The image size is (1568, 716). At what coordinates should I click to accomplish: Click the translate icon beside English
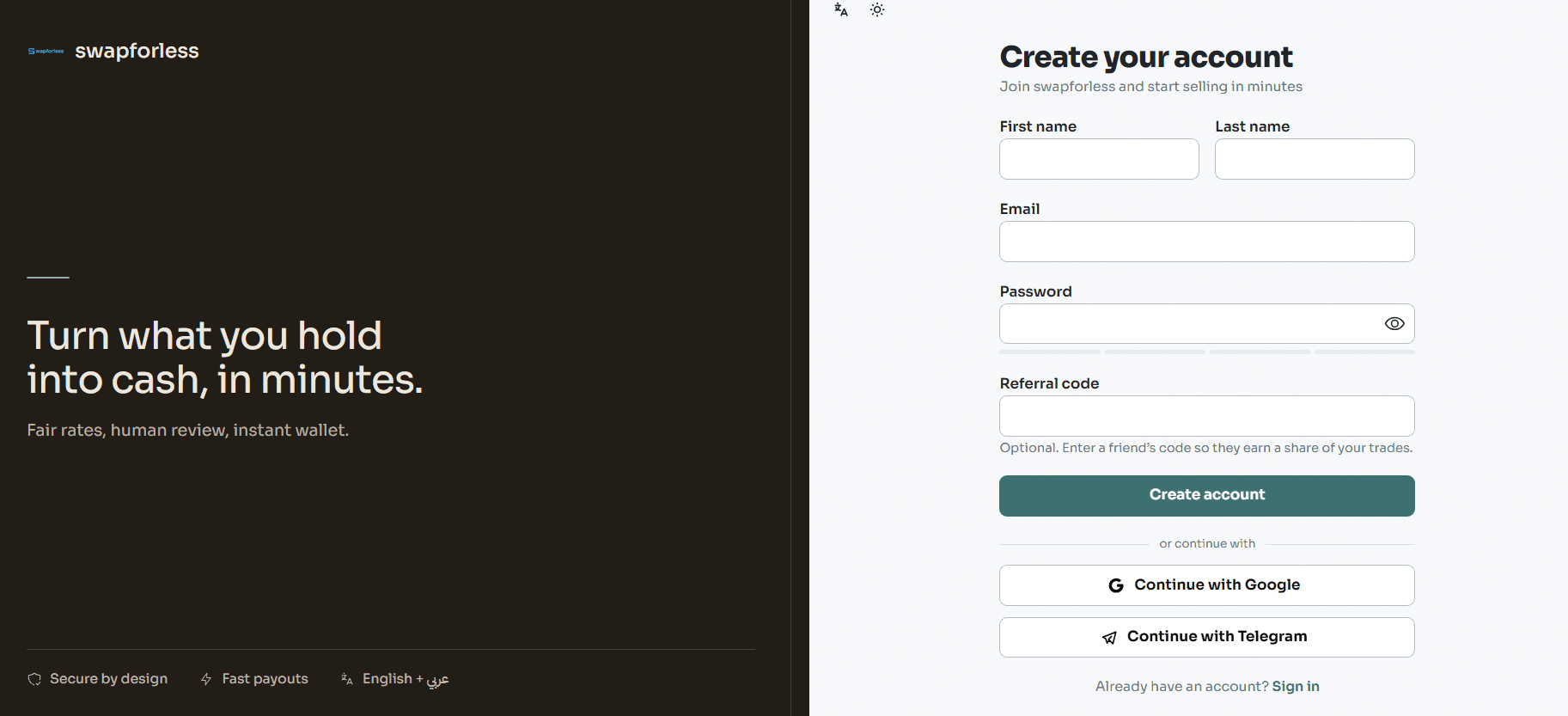[347, 679]
